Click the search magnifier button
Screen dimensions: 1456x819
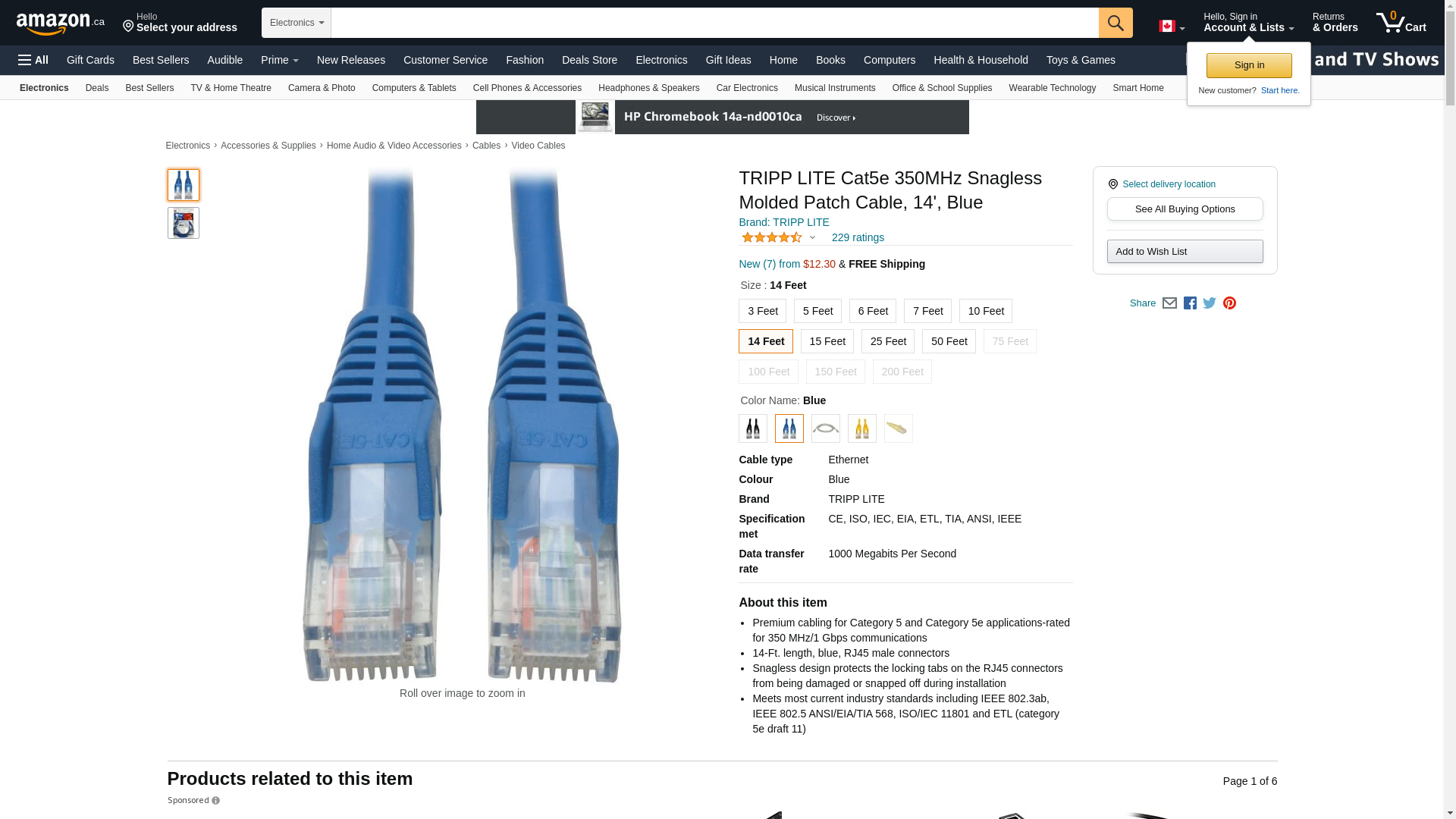coord(1116,23)
